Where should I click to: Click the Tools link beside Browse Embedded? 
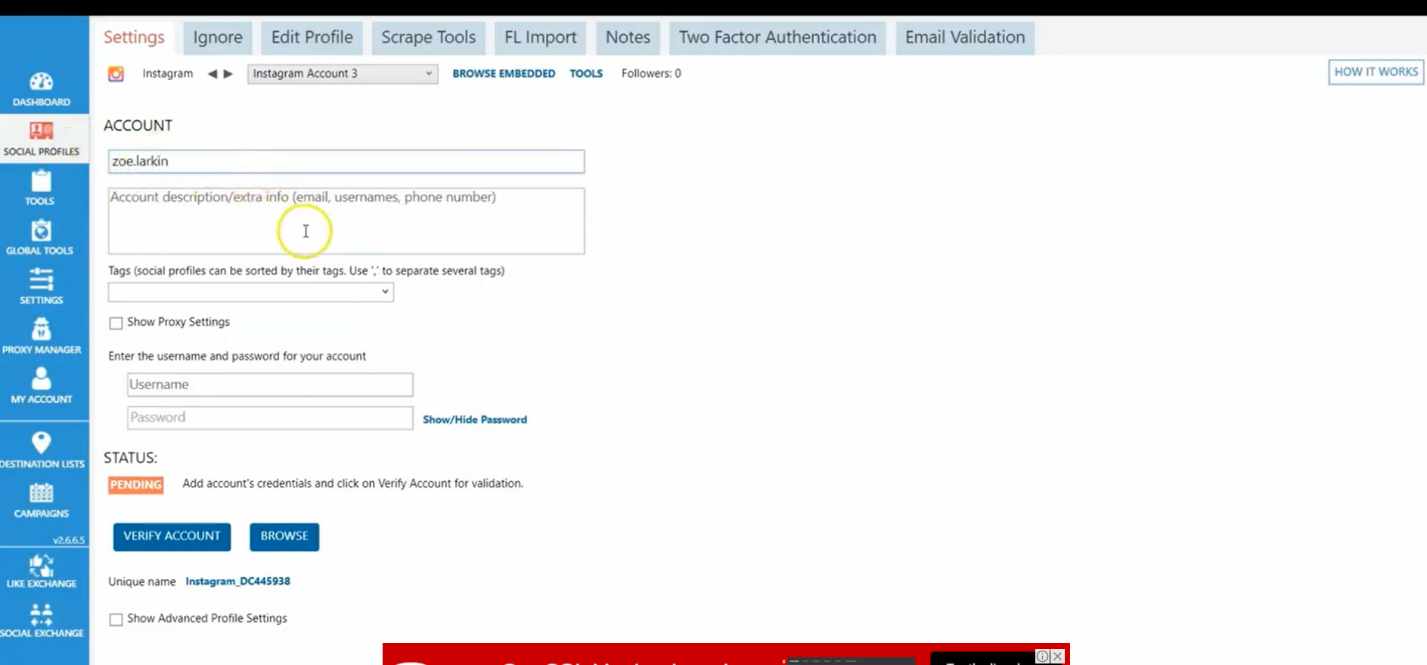pyautogui.click(x=586, y=74)
